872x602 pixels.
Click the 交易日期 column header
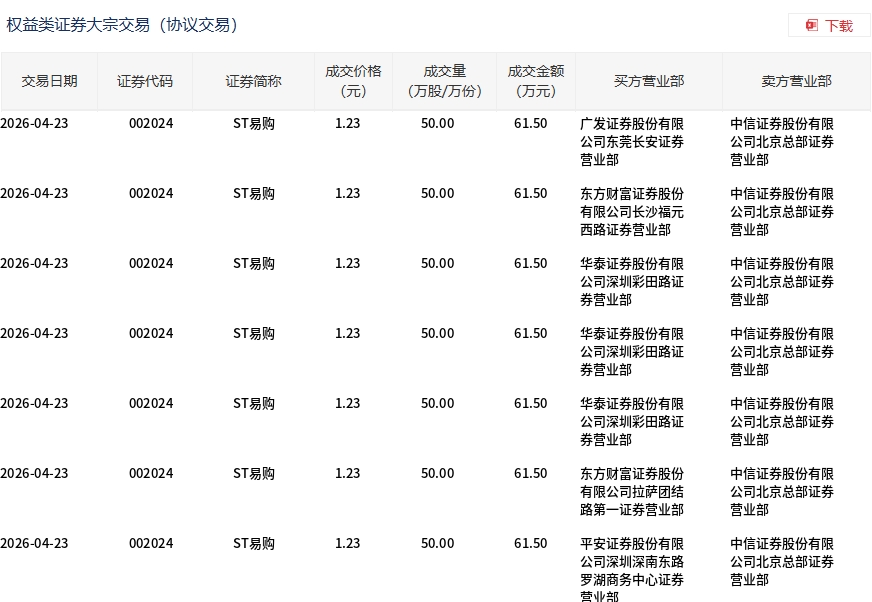(49, 81)
